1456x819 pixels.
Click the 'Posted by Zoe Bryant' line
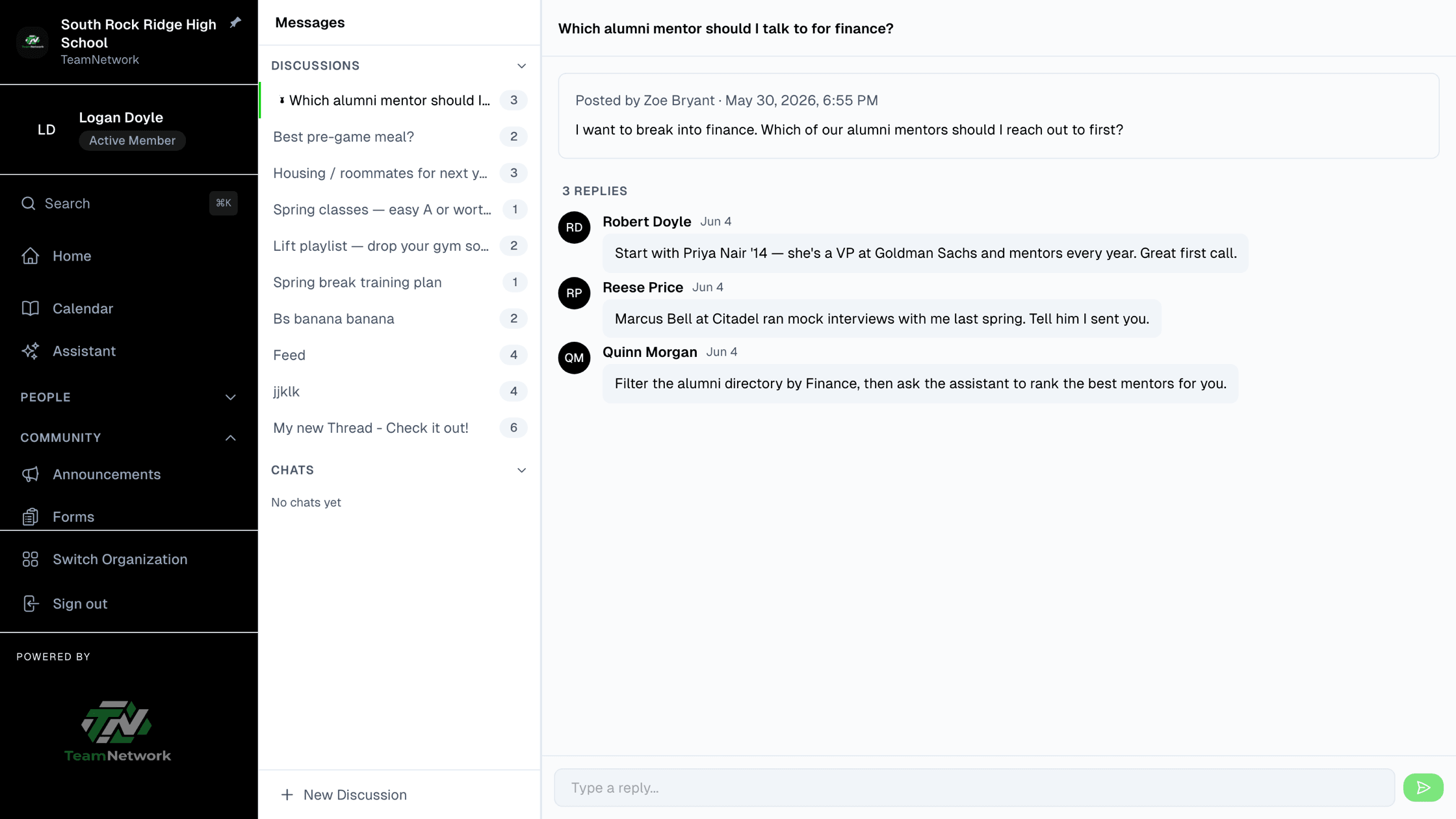coord(726,100)
